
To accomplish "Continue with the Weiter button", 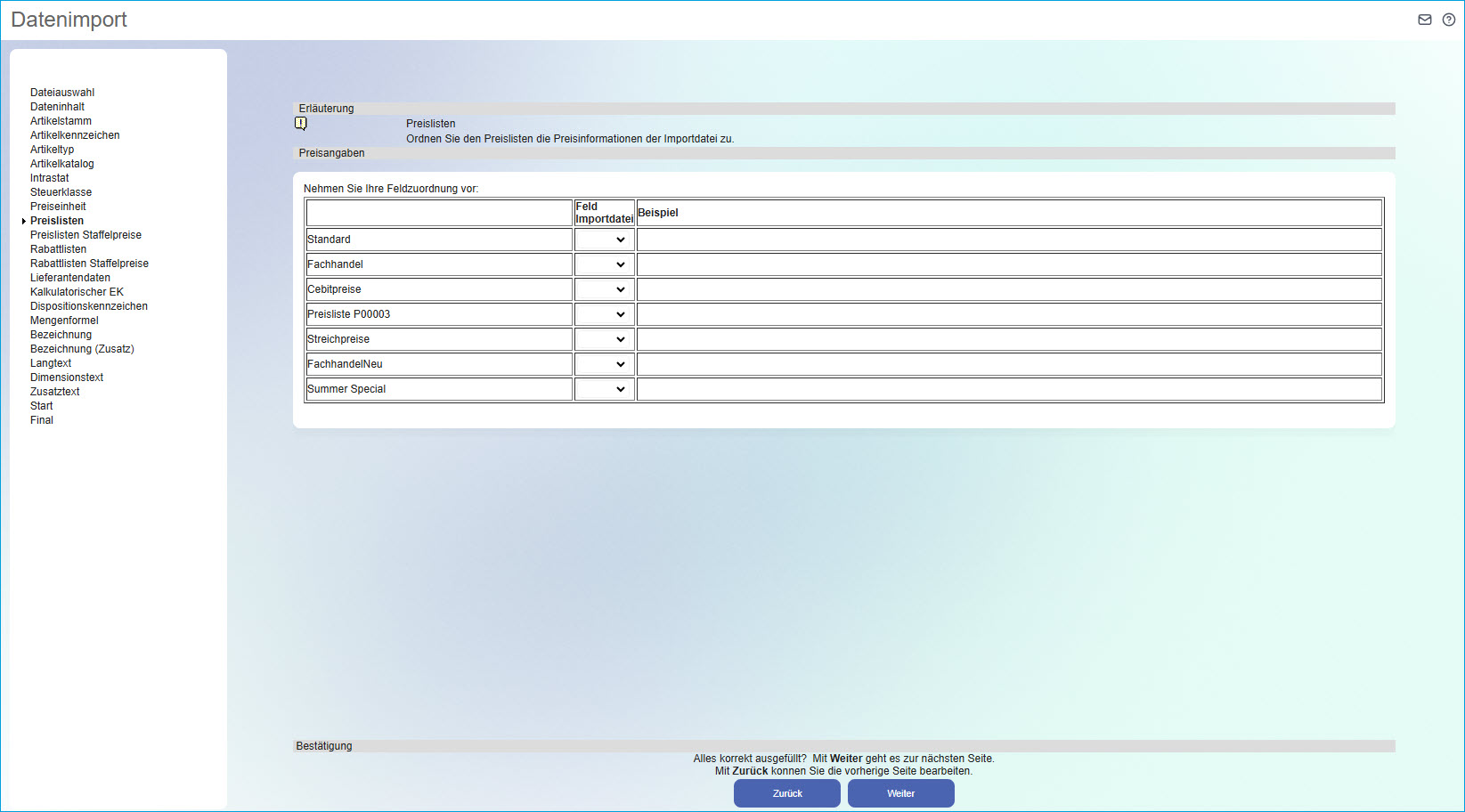I will pos(901,793).
